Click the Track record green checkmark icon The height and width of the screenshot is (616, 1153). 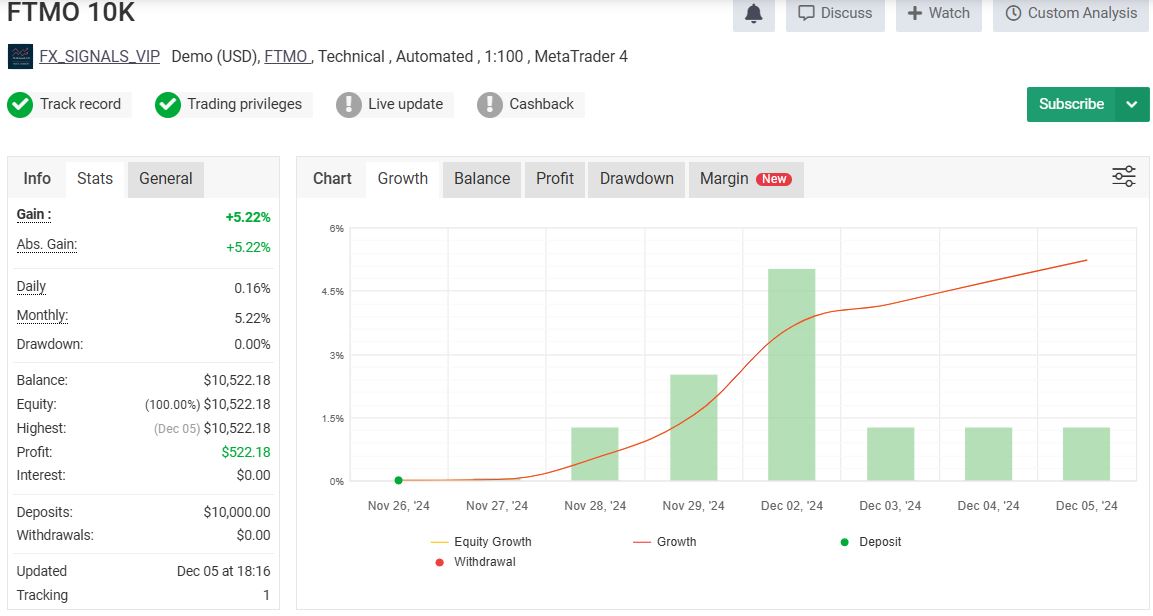(x=20, y=104)
